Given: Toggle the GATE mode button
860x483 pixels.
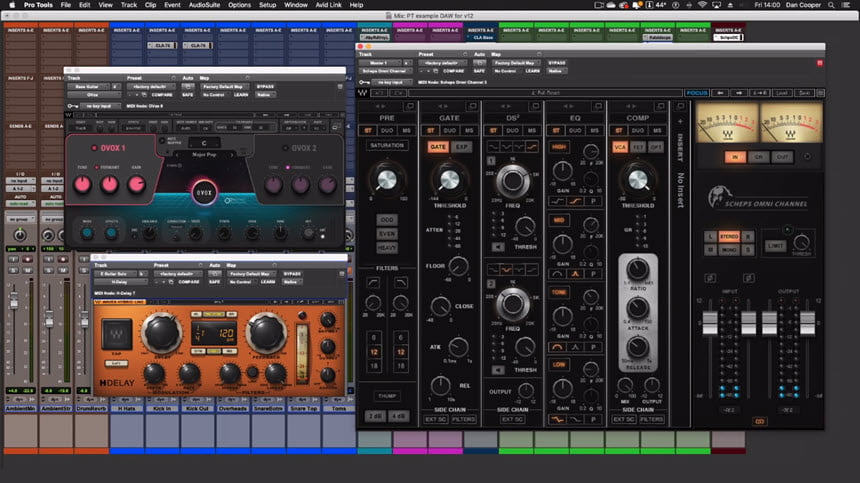Looking at the screenshot, I should pos(438,147).
